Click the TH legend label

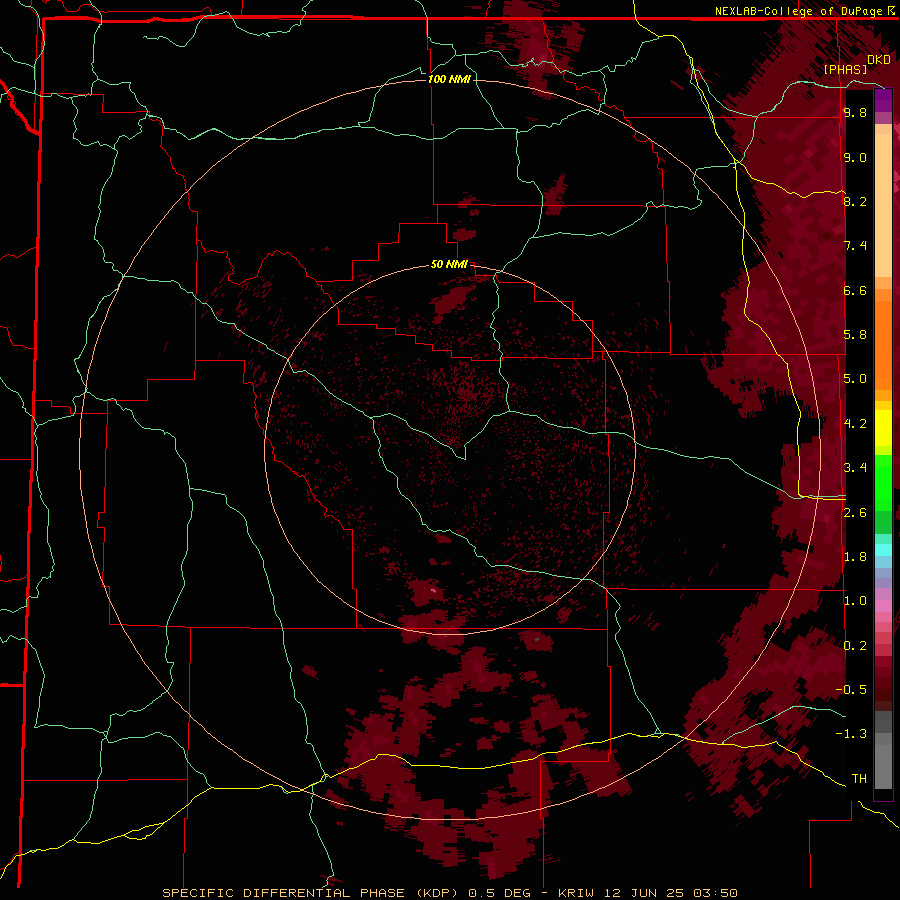(859, 779)
